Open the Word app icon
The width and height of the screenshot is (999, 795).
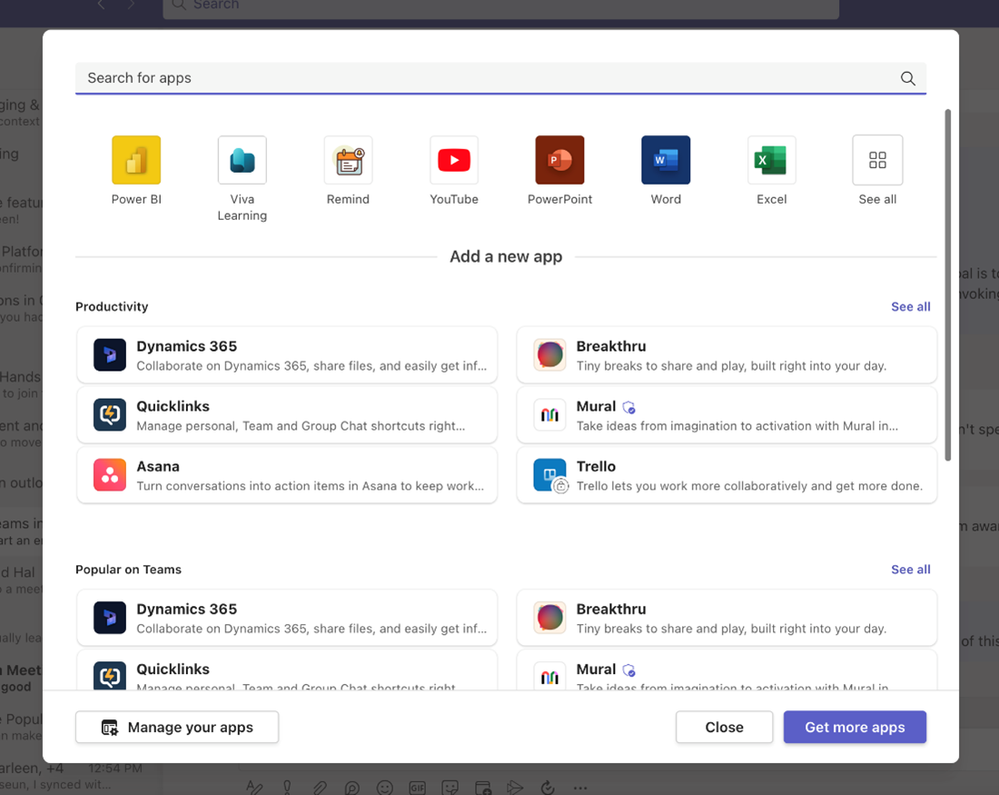click(666, 160)
